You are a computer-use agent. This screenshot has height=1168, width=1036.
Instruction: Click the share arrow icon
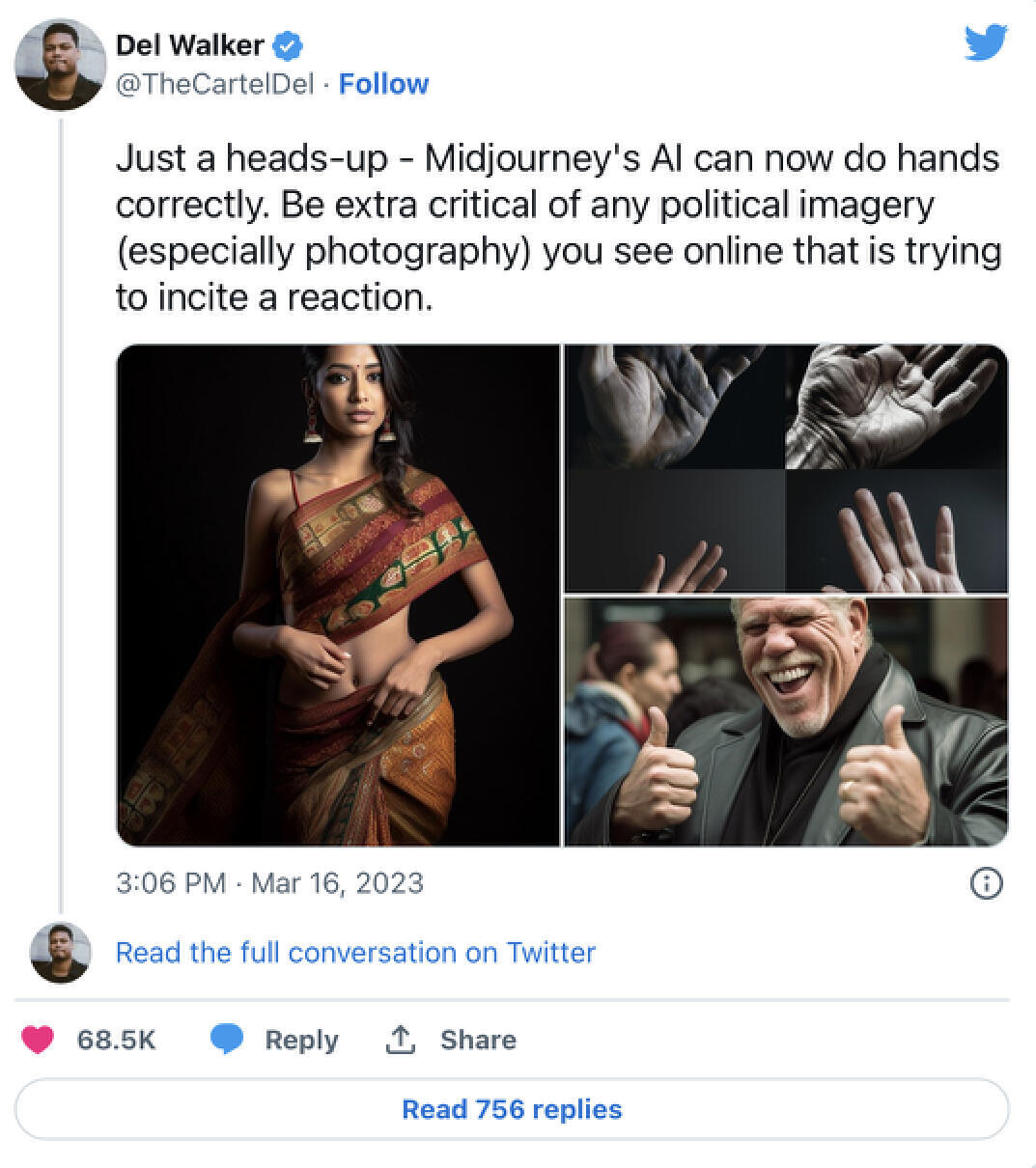pos(403,1040)
